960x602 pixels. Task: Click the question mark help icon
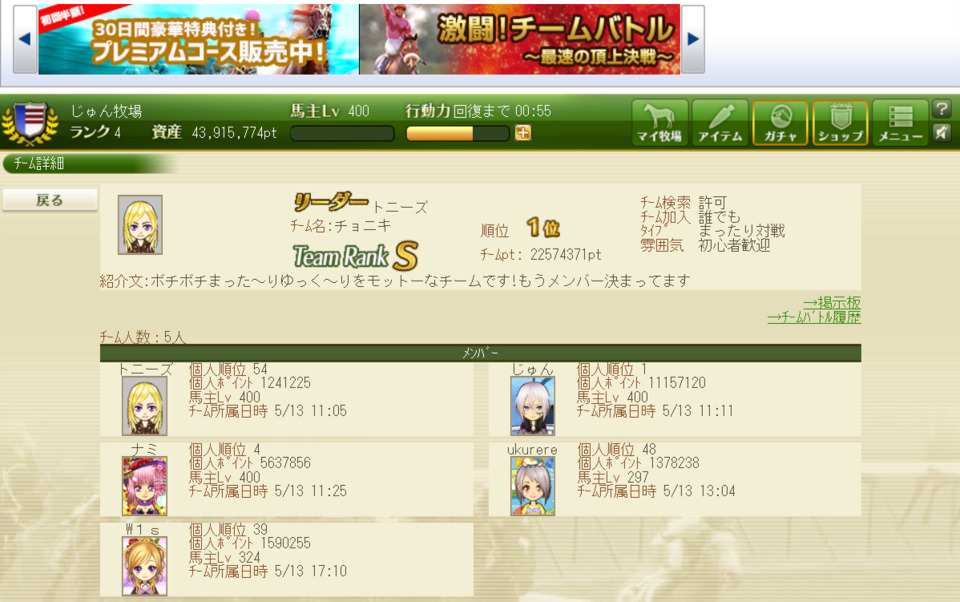click(x=942, y=109)
